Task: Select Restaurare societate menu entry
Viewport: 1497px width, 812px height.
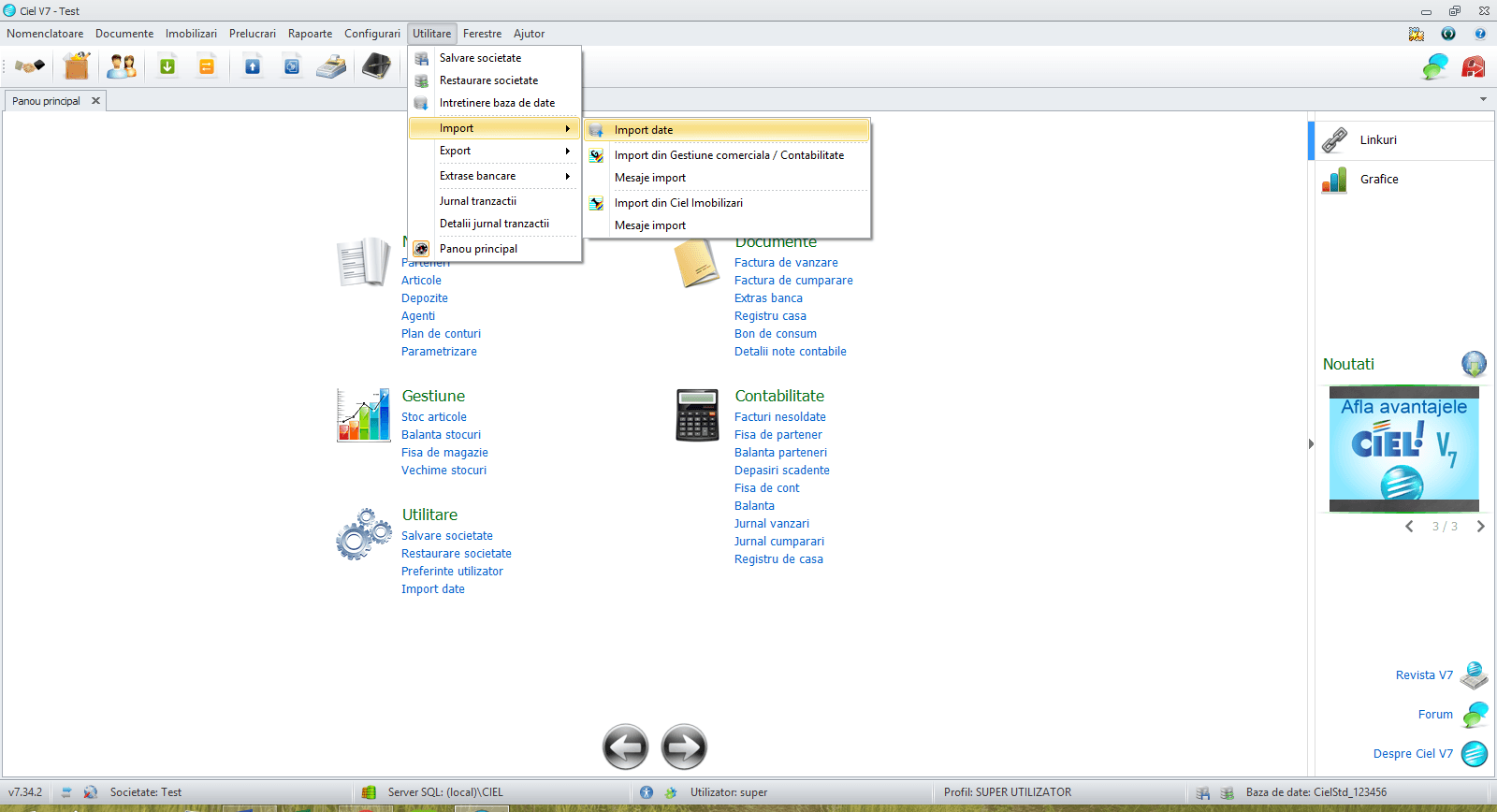Action: (494, 80)
